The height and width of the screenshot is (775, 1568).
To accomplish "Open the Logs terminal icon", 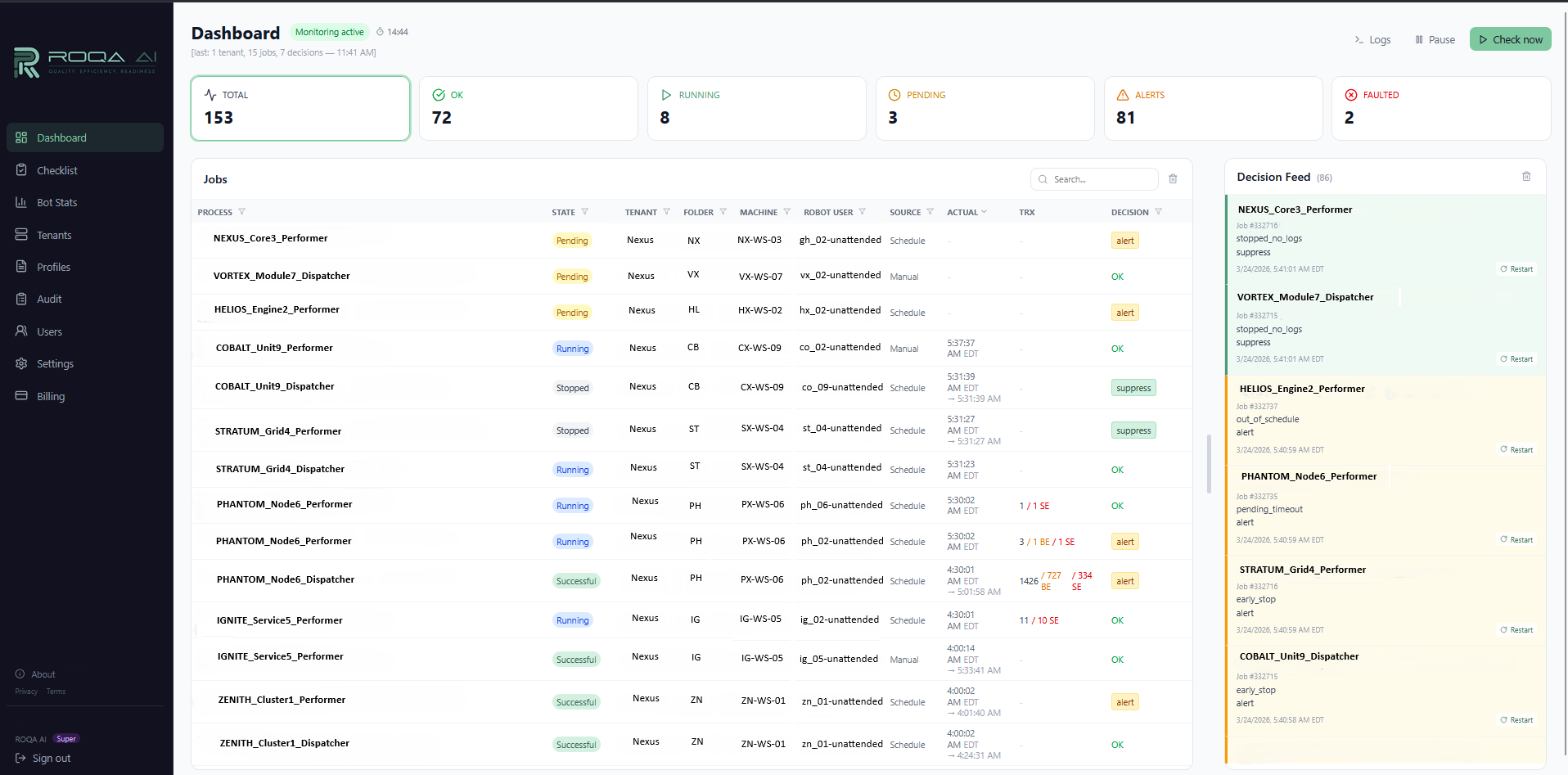I will pos(1360,39).
